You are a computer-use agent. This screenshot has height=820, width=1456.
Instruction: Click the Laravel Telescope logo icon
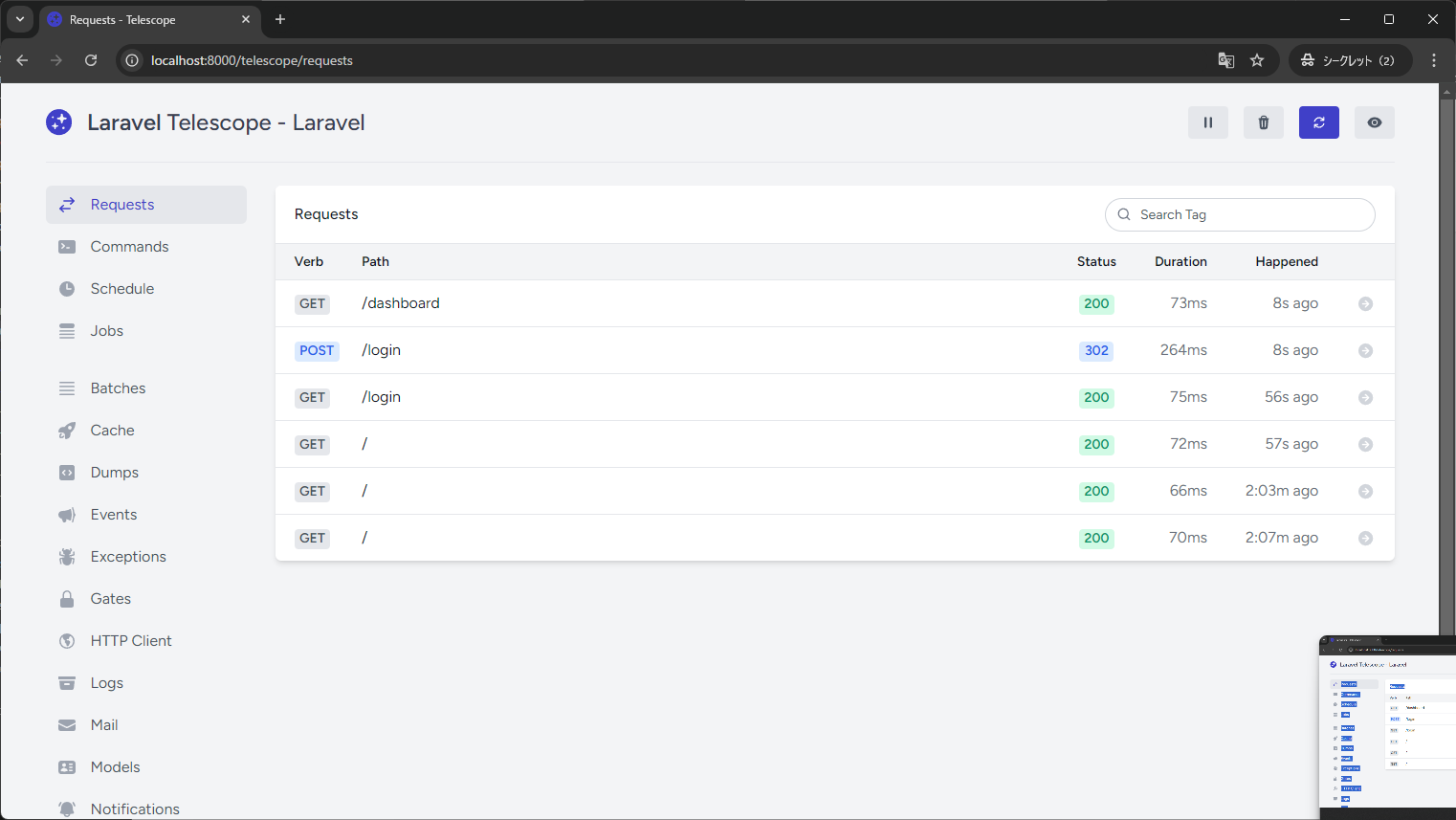tap(59, 122)
